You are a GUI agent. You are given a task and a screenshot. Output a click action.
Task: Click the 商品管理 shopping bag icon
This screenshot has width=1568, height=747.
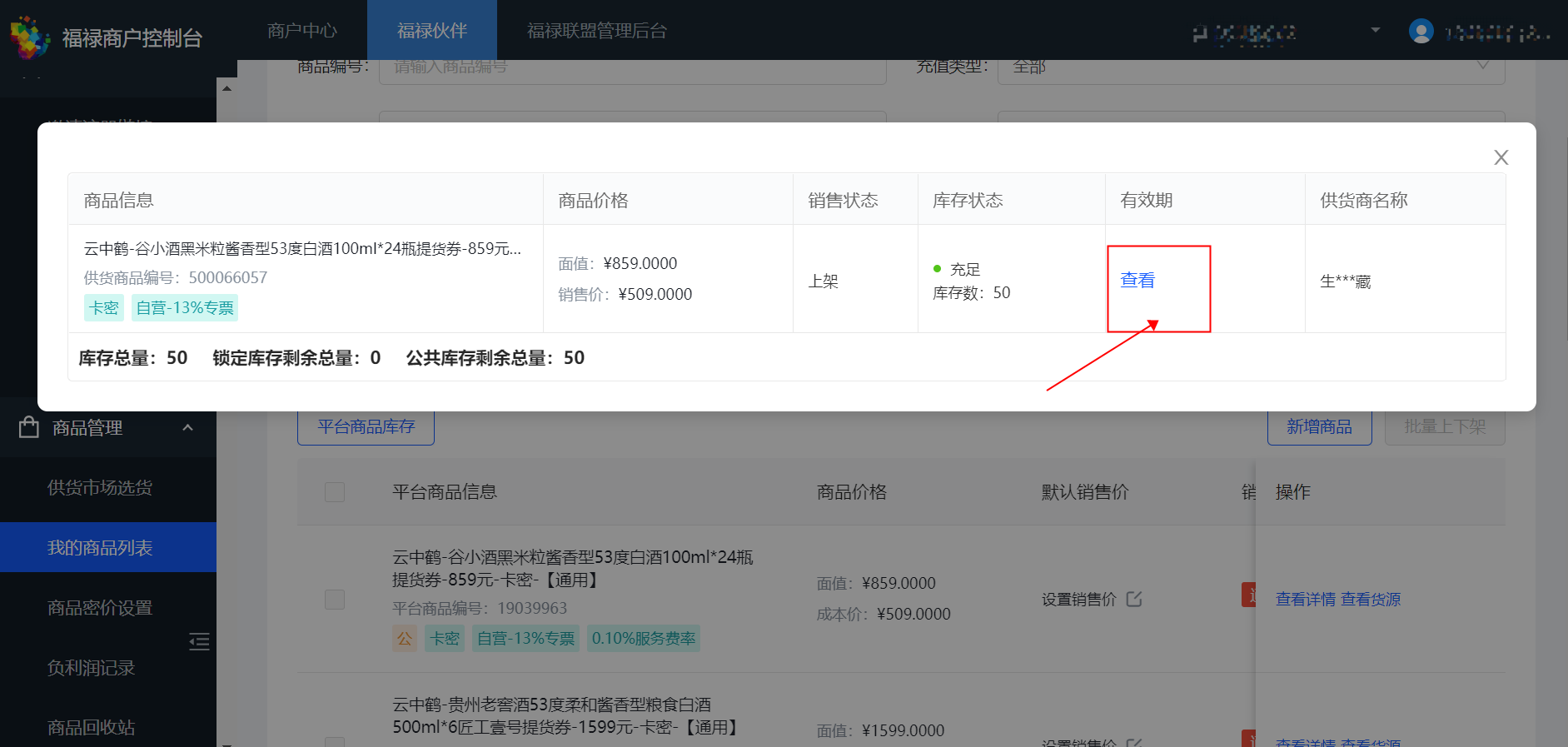29,427
